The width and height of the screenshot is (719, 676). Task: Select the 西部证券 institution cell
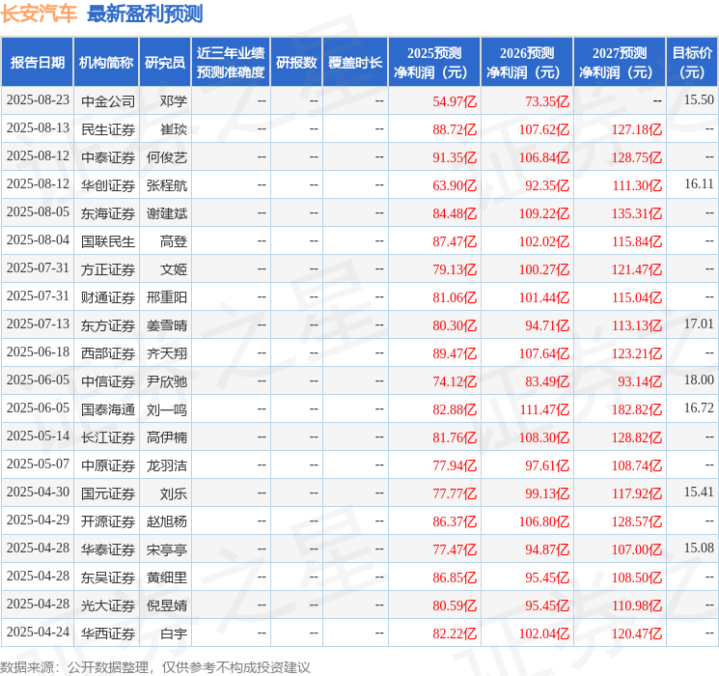click(x=108, y=354)
